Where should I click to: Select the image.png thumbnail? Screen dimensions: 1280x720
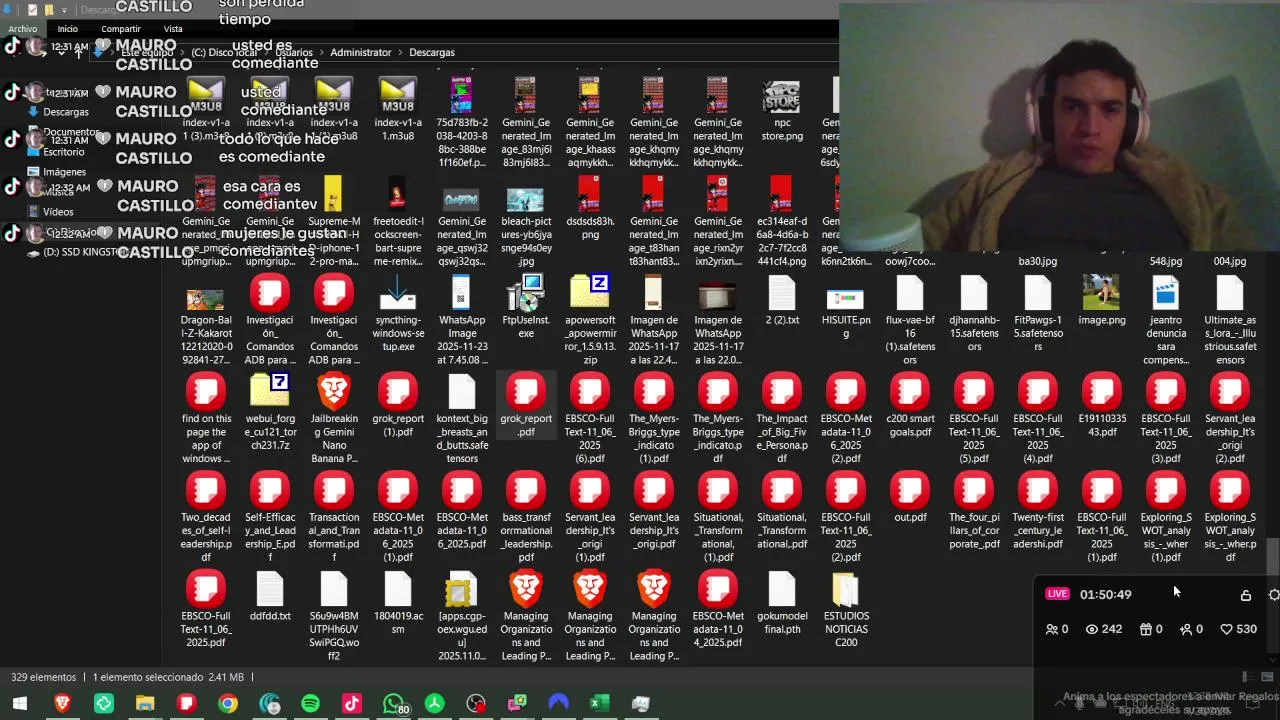pyautogui.click(x=1101, y=301)
